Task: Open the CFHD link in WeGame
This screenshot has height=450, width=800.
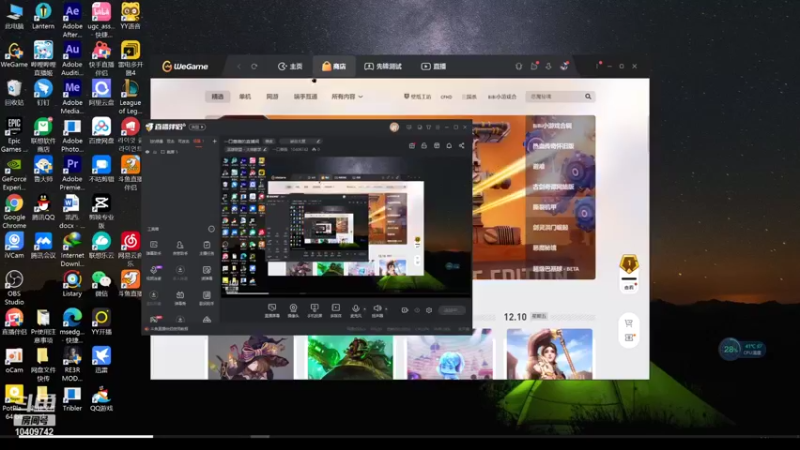Action: (x=446, y=96)
